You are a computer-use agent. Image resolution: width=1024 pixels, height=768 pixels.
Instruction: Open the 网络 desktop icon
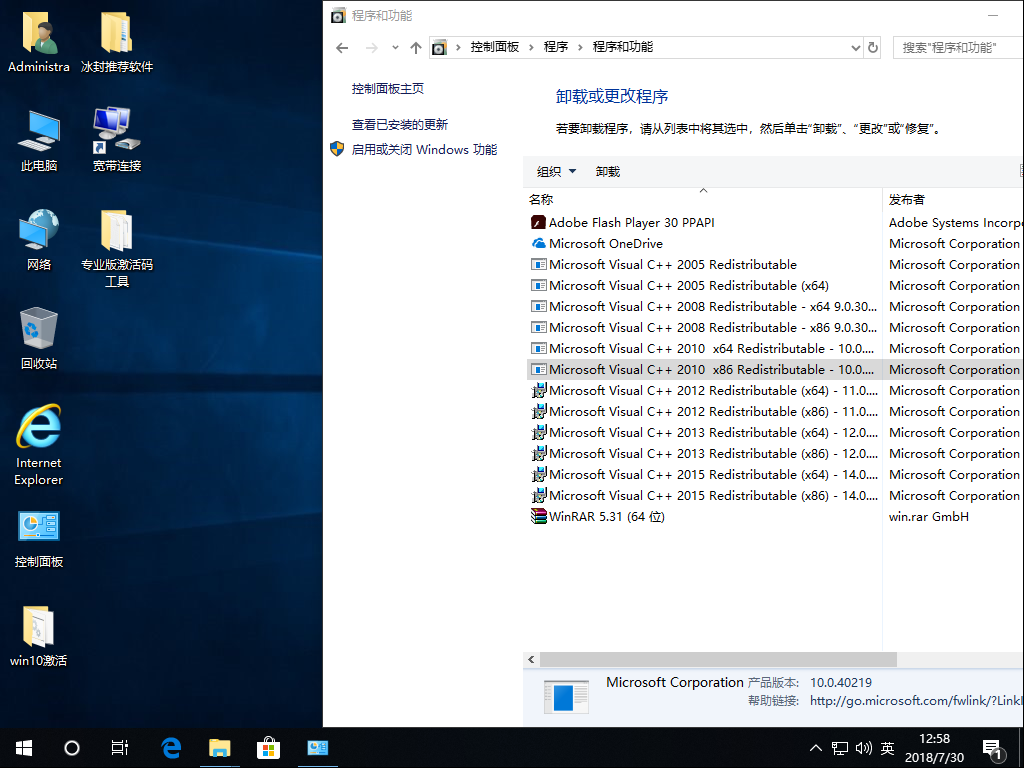pos(39,239)
